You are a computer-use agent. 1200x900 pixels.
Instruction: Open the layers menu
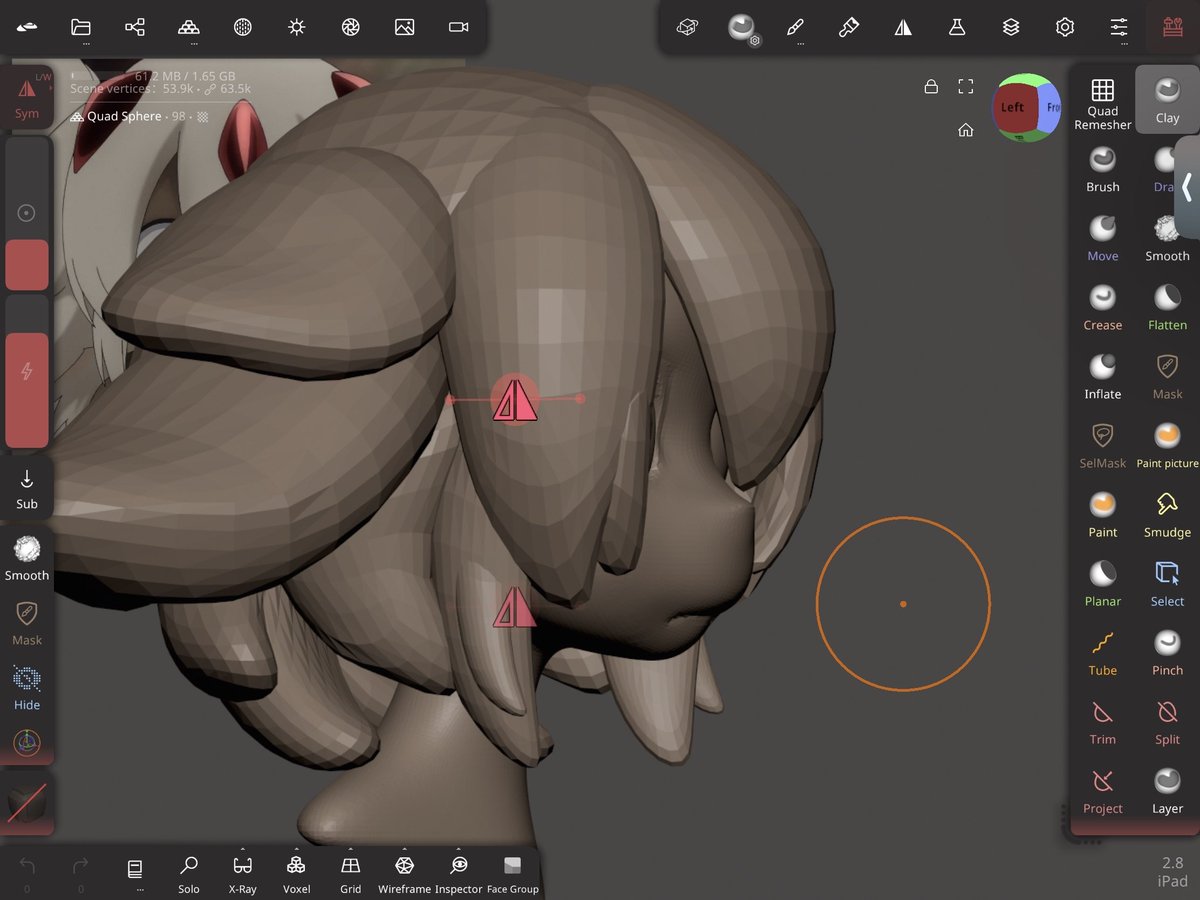coord(1011,28)
